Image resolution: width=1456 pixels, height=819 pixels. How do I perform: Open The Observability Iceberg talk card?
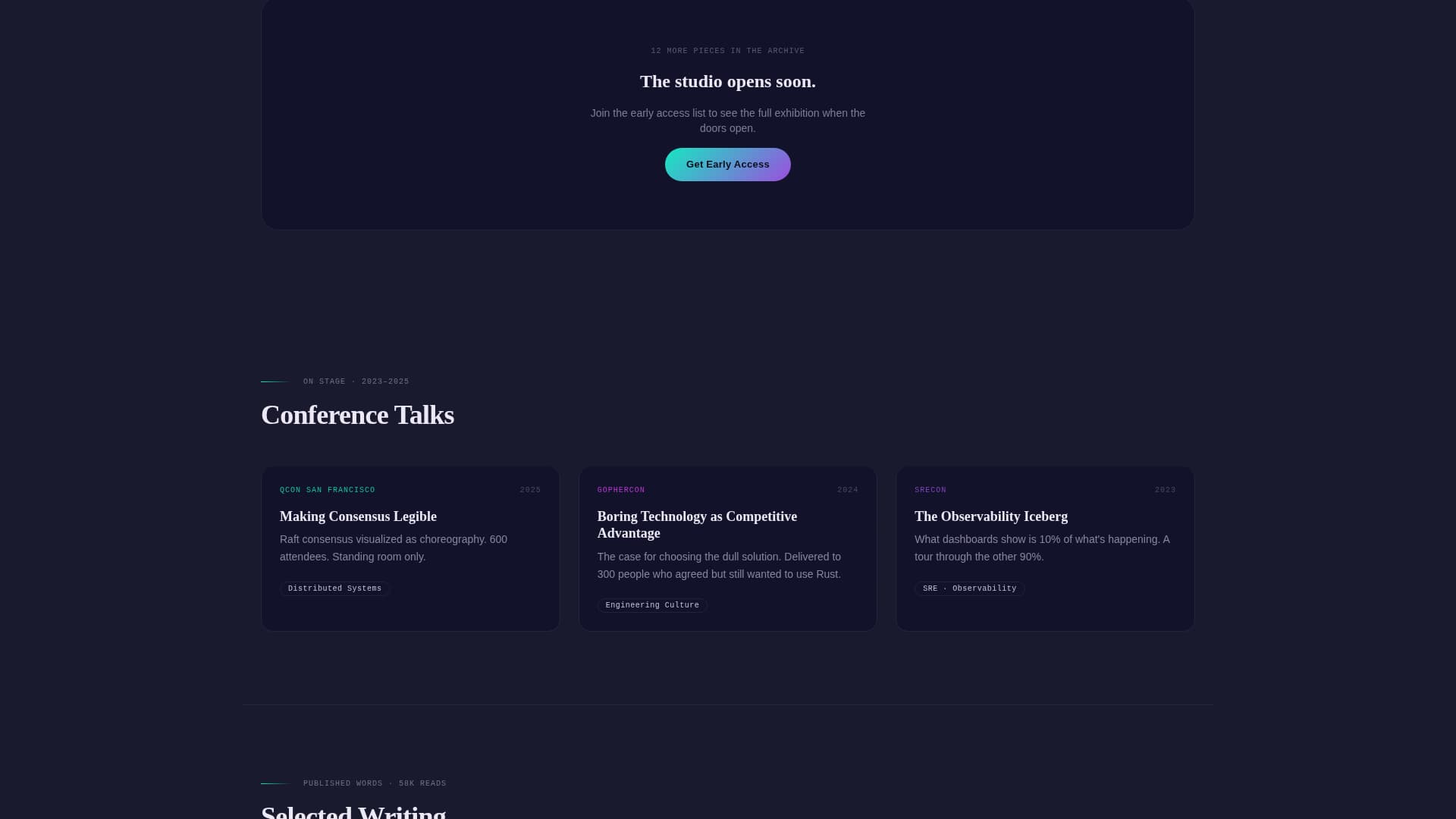(1045, 548)
